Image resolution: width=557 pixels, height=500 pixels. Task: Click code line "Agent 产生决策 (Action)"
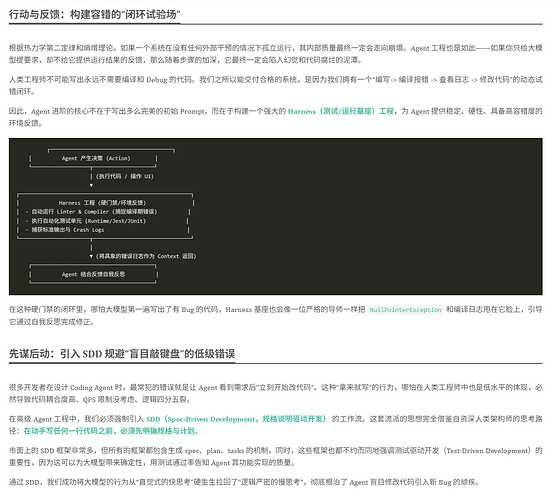(96, 158)
